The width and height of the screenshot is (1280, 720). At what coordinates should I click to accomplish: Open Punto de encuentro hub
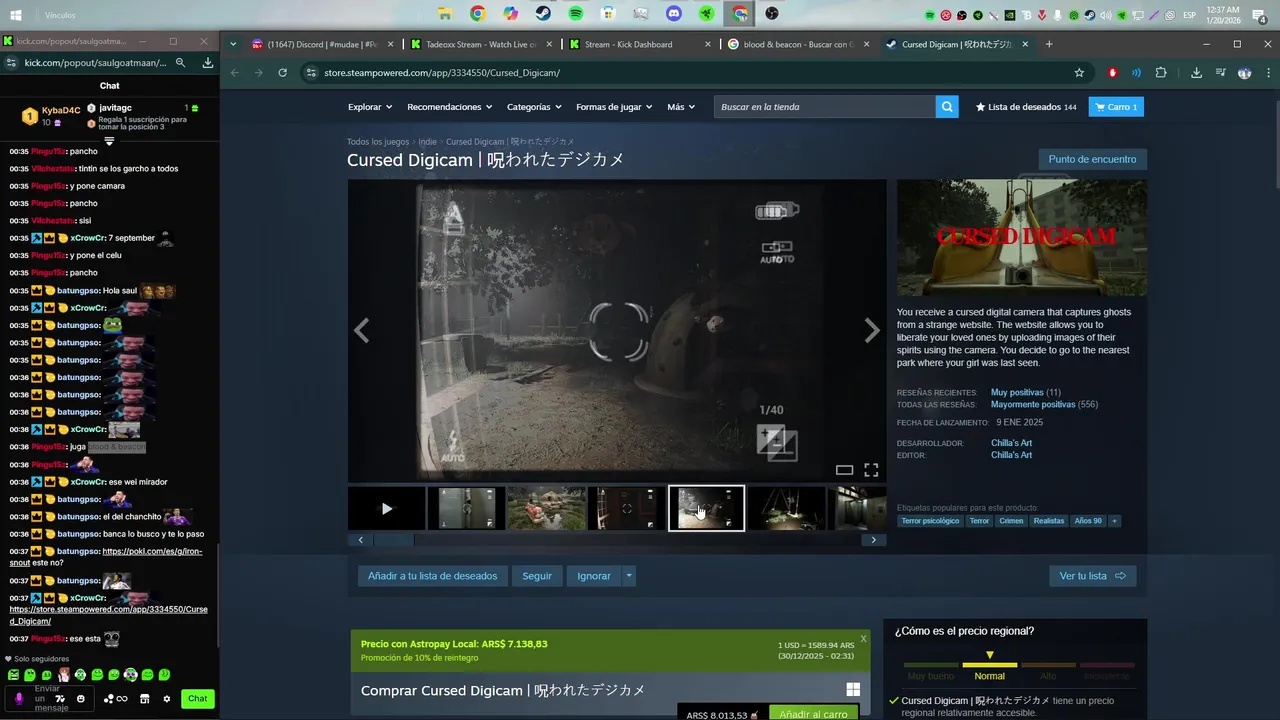(x=1092, y=159)
